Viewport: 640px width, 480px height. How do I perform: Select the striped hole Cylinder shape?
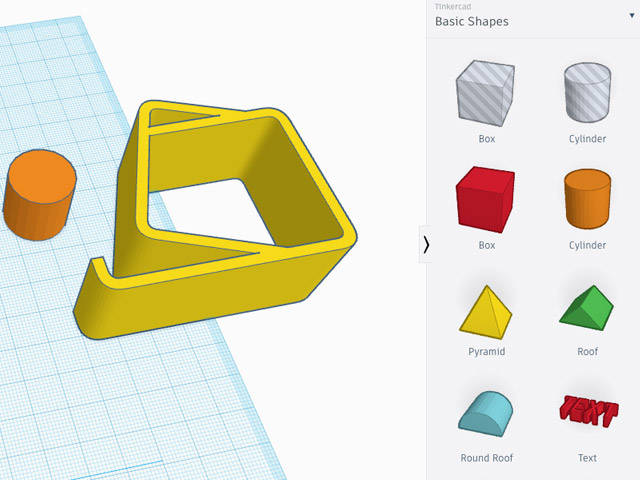[587, 93]
